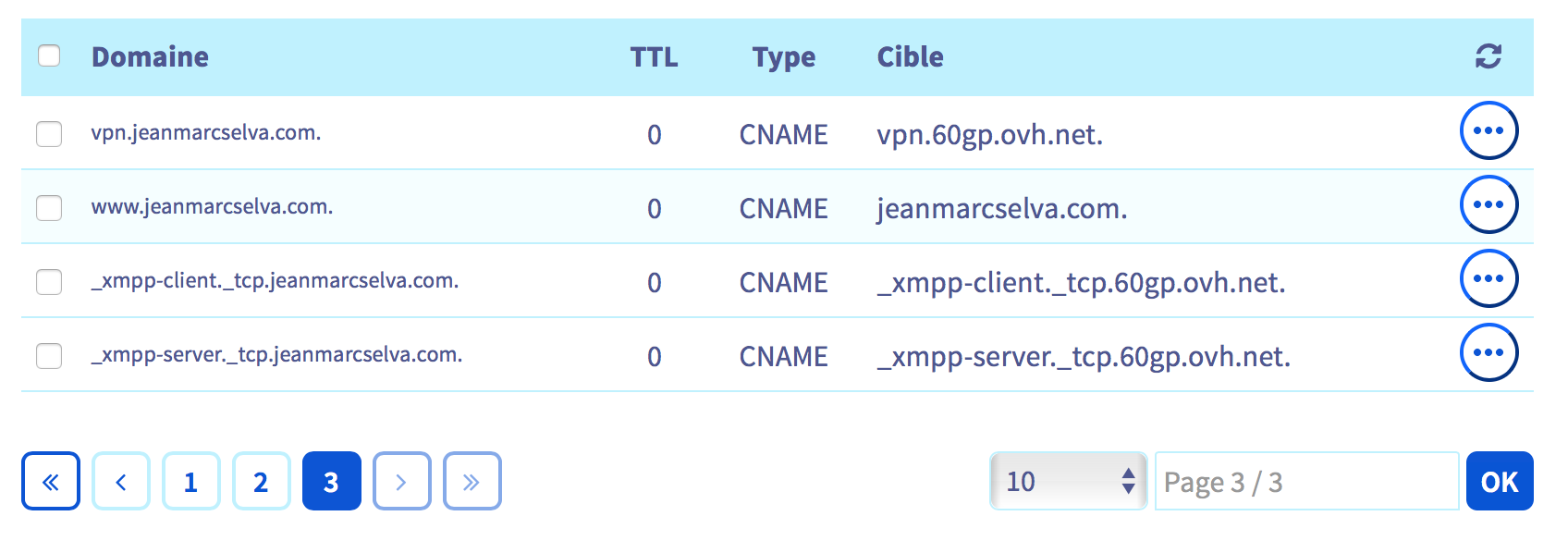This screenshot has height=553, width=1568.
Task: Open actions menu for _xmpp-client record
Action: coord(1488,279)
